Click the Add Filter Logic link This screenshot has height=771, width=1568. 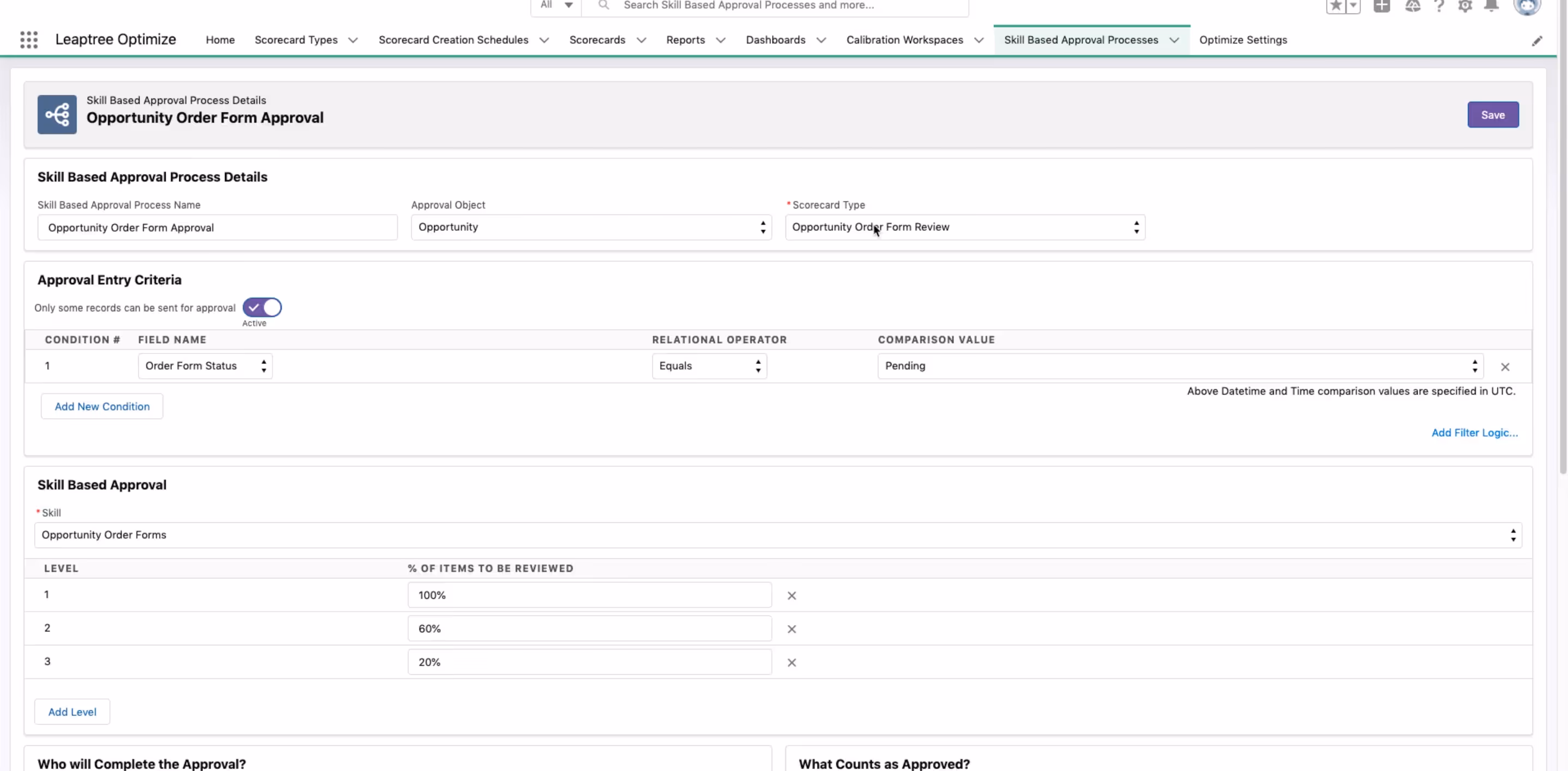[1474, 433]
